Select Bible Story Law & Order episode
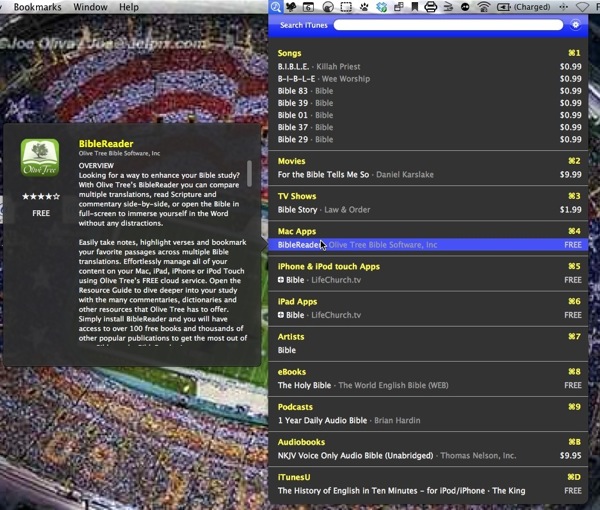The width and height of the screenshot is (600, 510). pos(429,210)
